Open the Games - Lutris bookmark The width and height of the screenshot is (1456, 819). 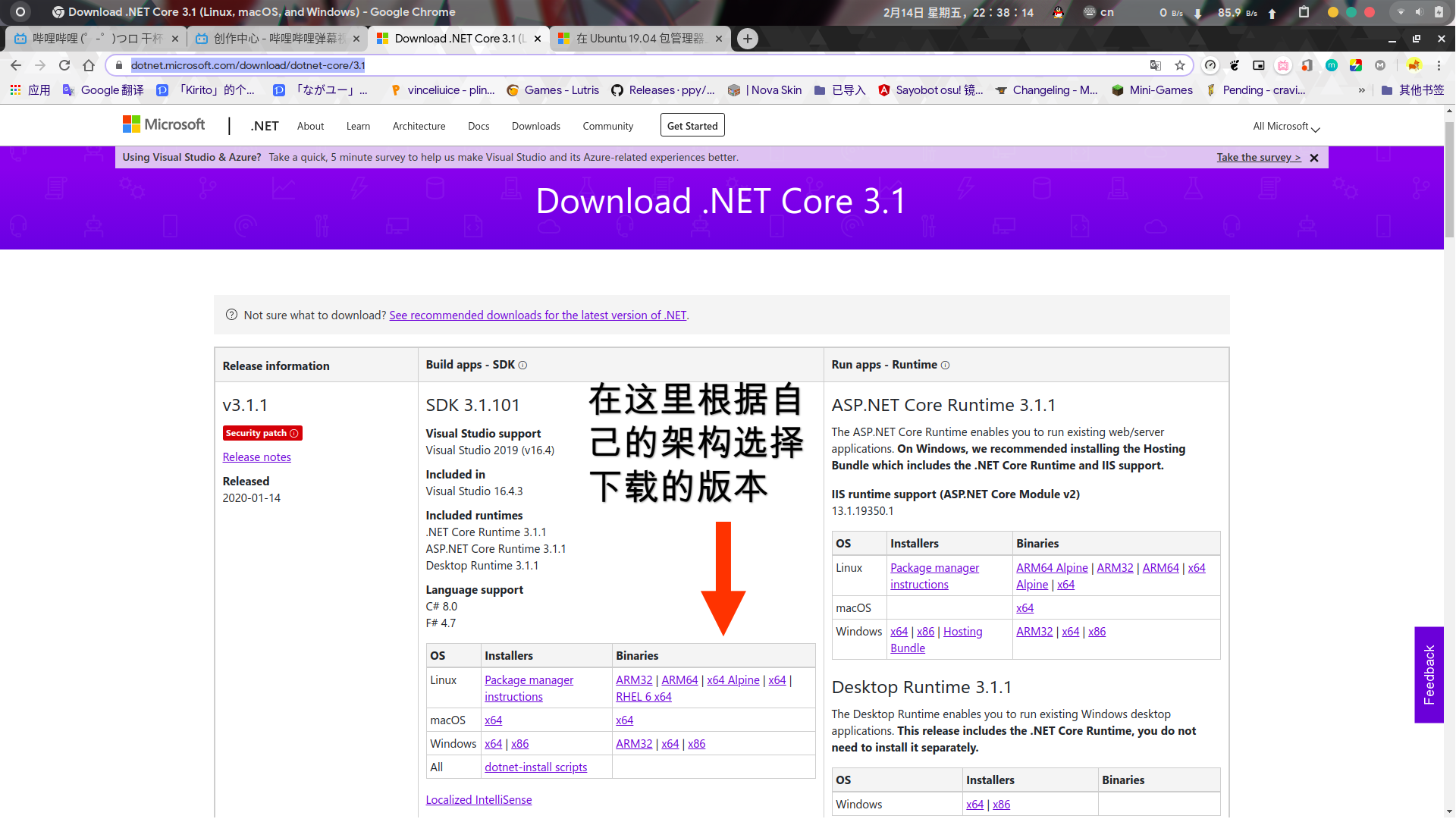point(553,90)
